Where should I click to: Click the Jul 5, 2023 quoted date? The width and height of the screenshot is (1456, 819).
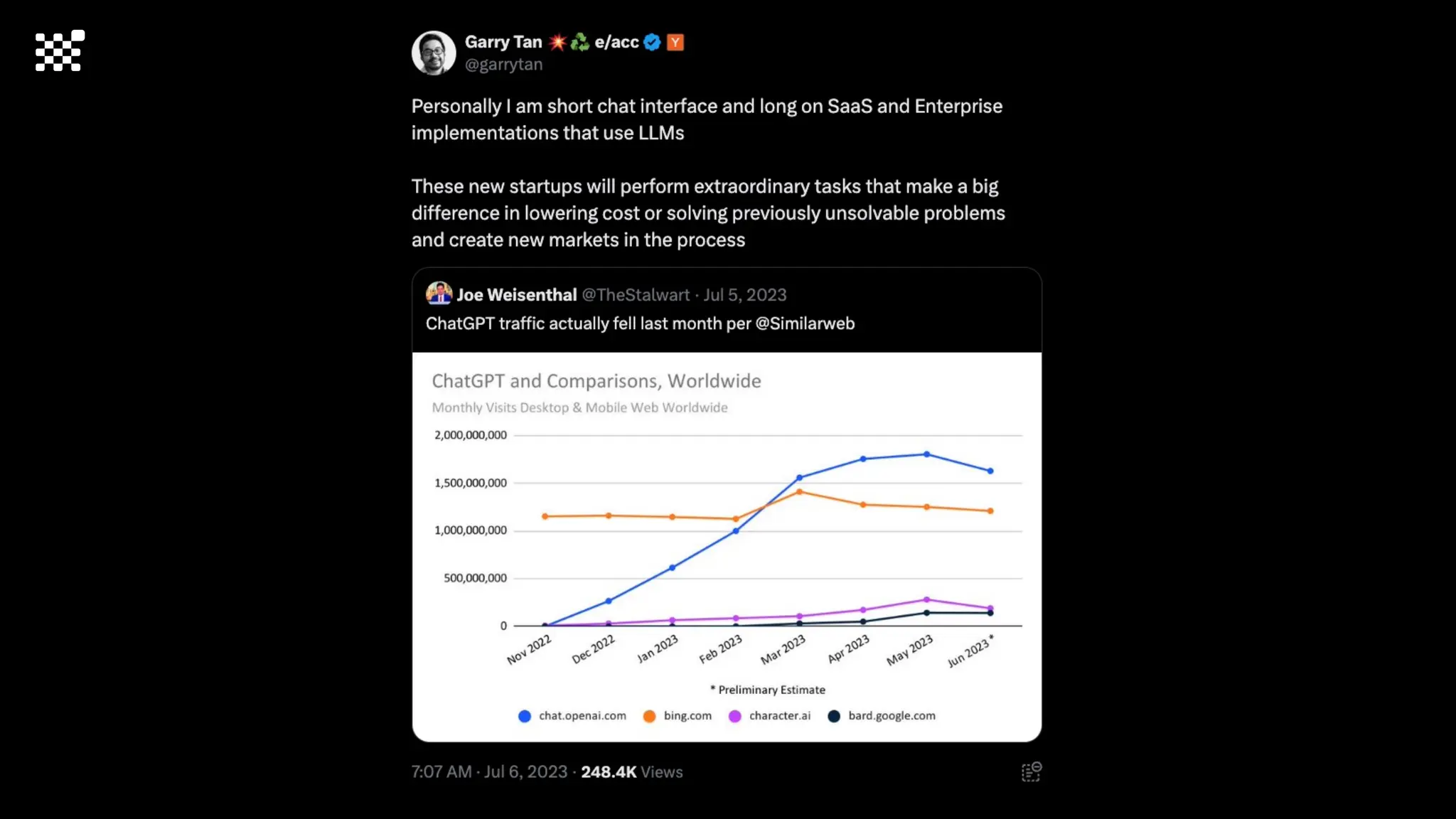[x=745, y=295]
